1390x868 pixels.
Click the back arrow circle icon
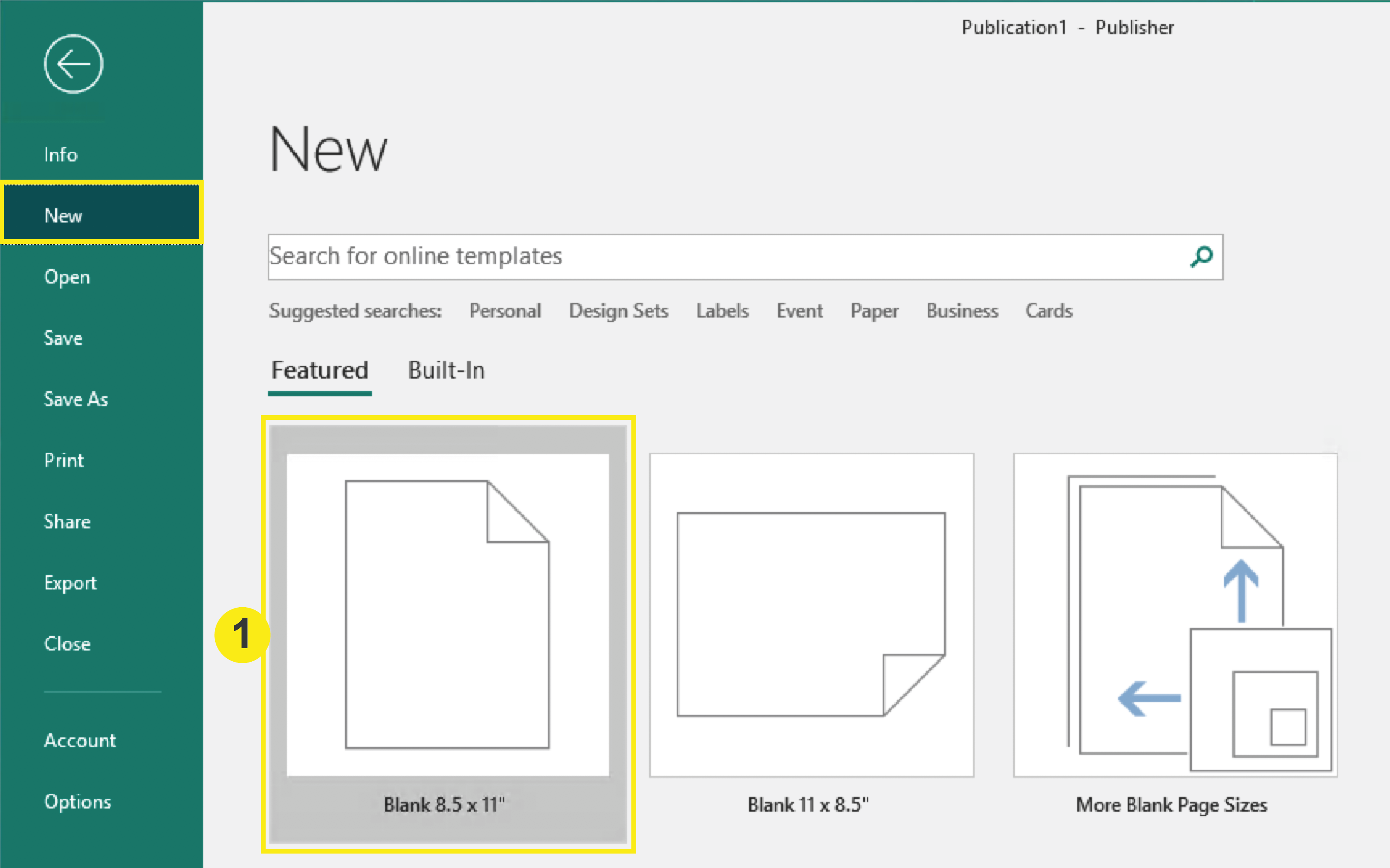tap(73, 64)
